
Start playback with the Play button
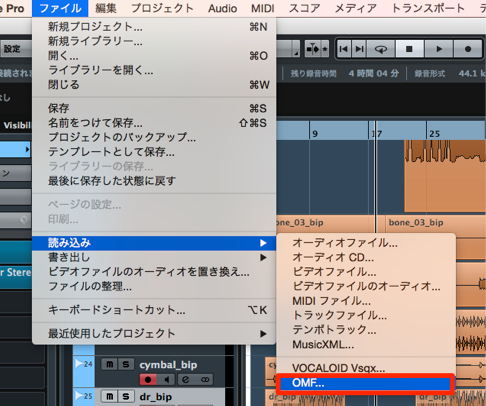pyautogui.click(x=439, y=49)
